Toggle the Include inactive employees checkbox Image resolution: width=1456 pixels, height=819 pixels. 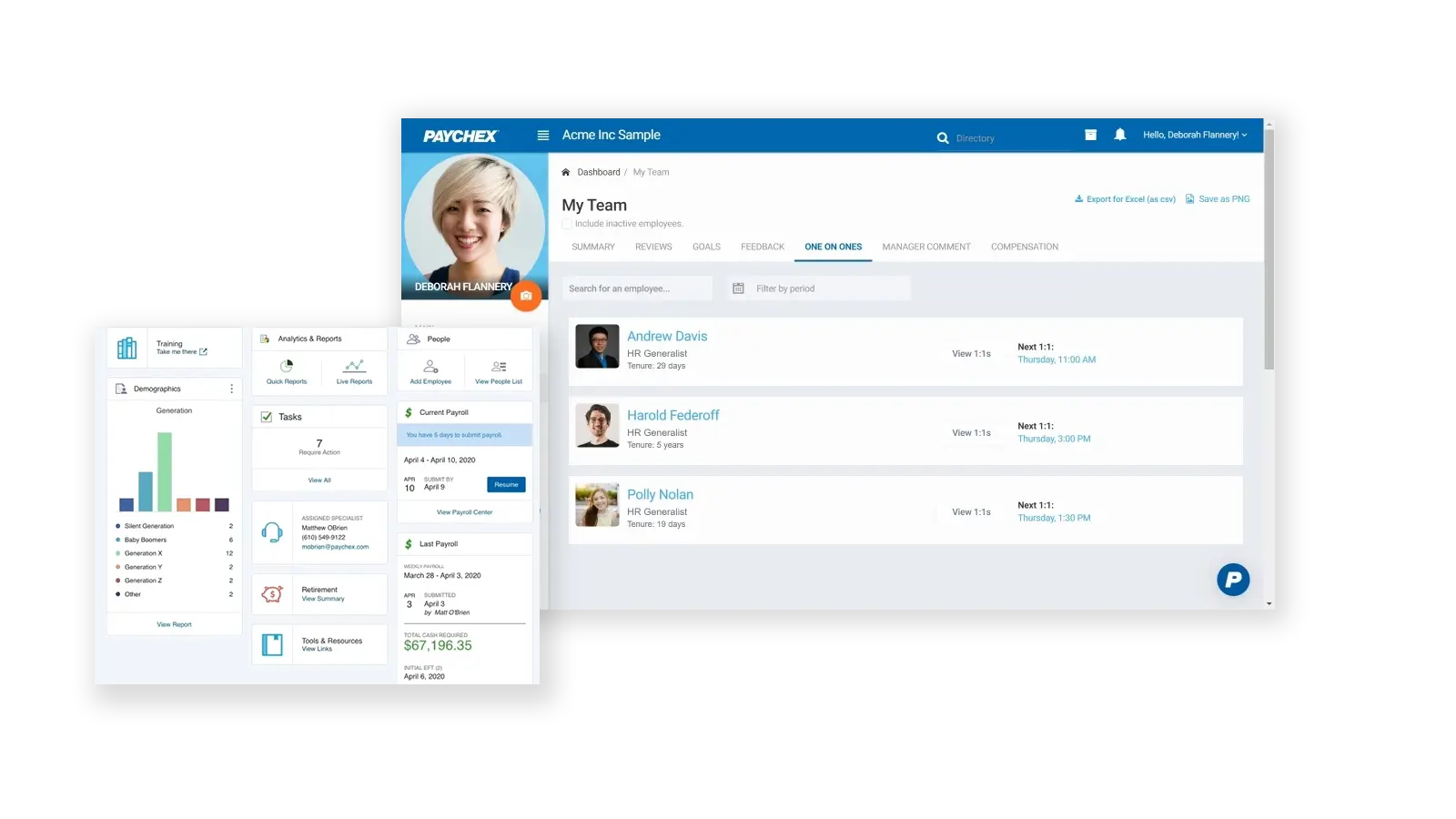coord(567,224)
